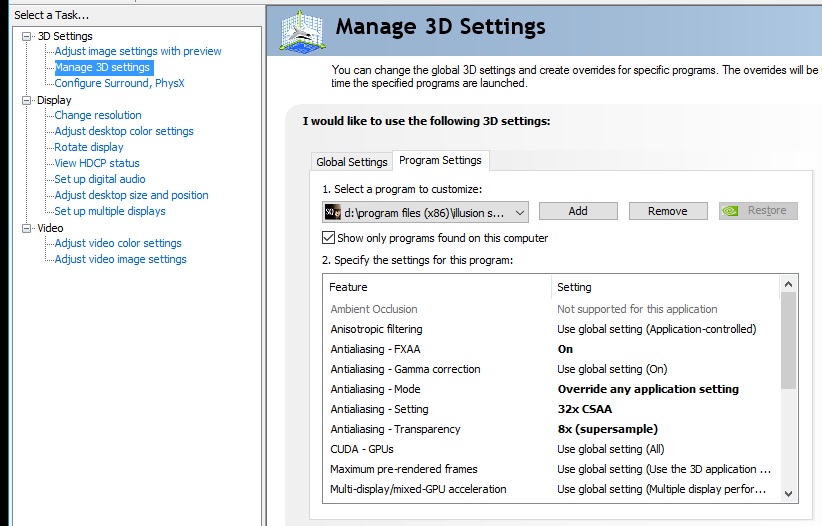Collapse the 3D Settings tree node
The height and width of the screenshot is (526, 822).
[27, 36]
